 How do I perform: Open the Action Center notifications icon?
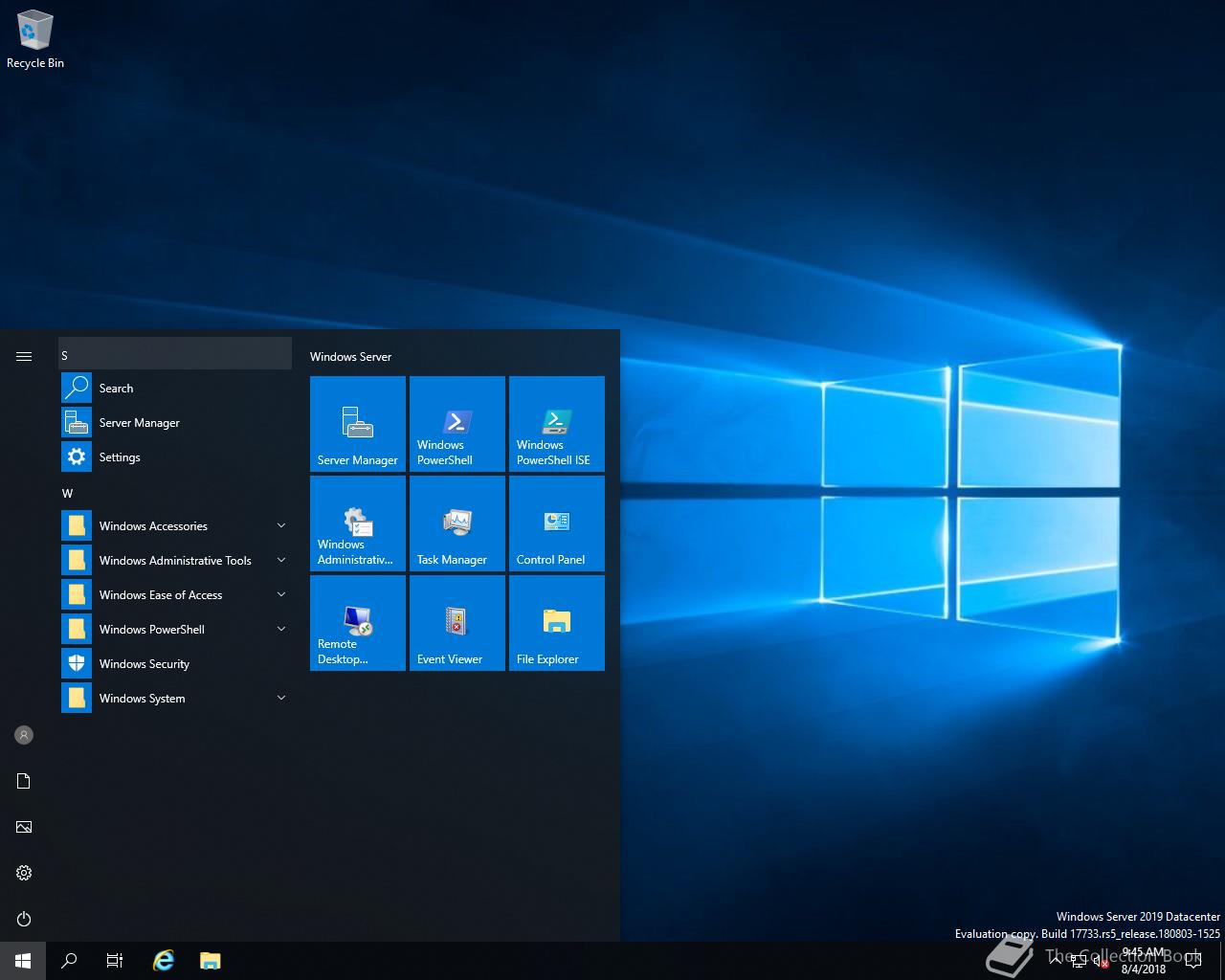coord(1192,961)
